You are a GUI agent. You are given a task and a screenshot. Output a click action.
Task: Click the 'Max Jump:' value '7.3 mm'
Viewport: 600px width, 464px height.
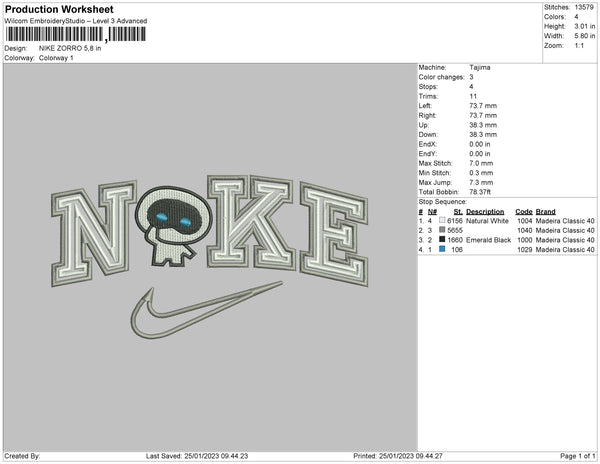pos(481,182)
